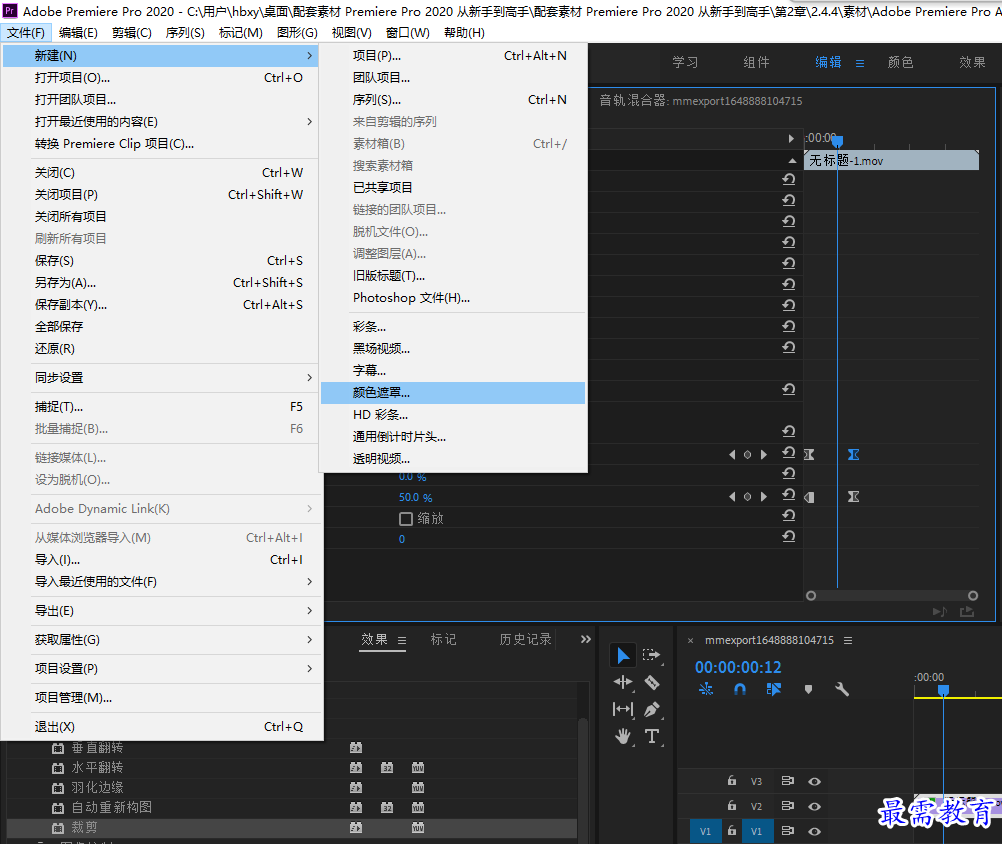Select the Pen tool

651,709
